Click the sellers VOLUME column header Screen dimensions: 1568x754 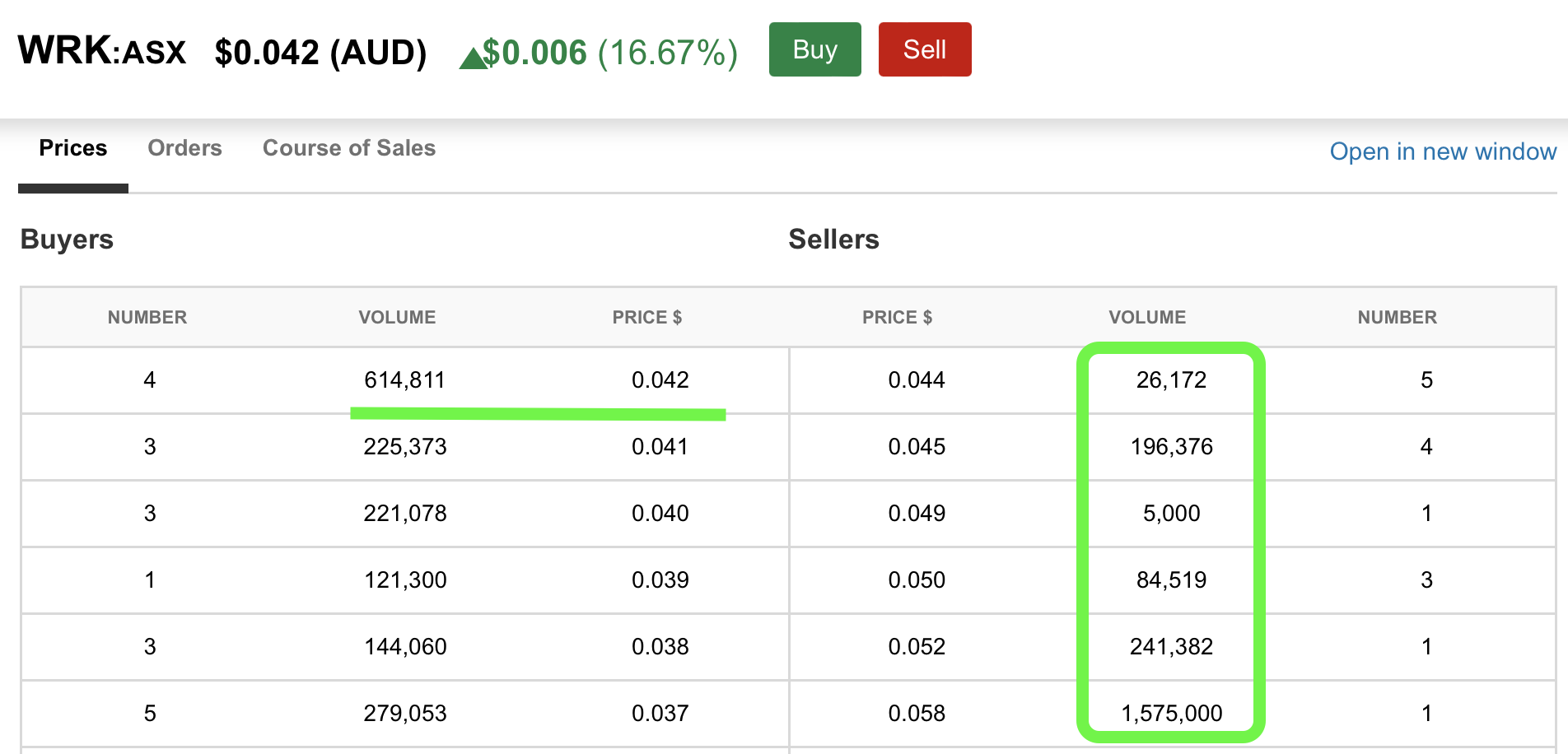[1147, 318]
